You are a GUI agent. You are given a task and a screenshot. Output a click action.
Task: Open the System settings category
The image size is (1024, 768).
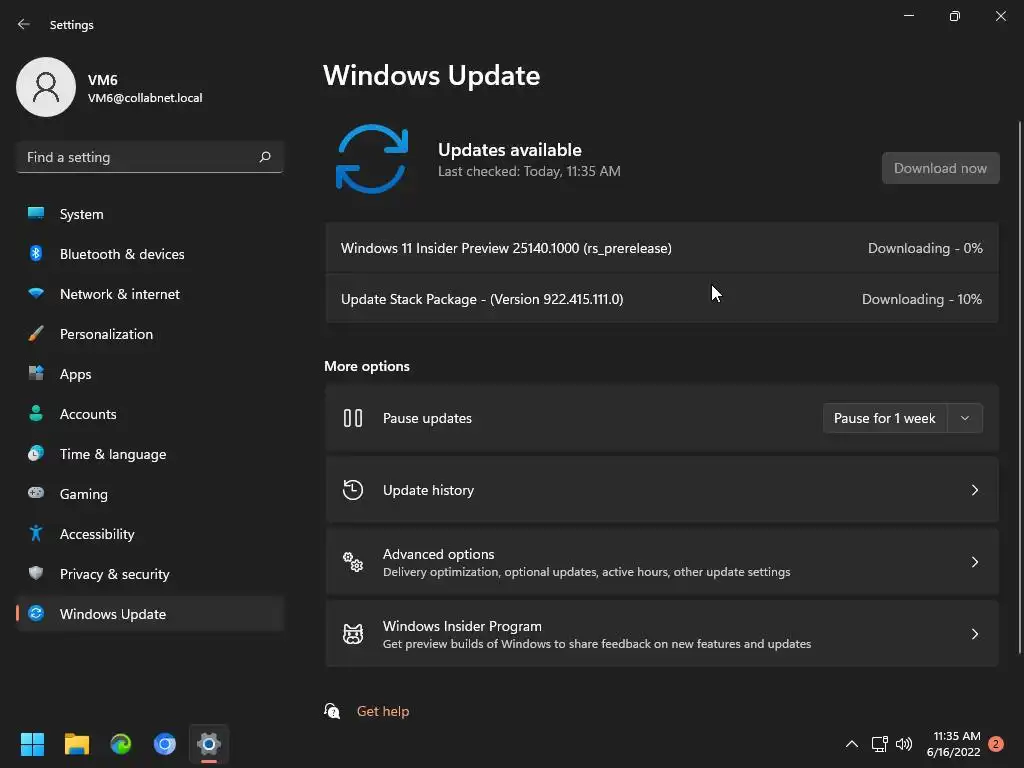[x=150, y=214]
